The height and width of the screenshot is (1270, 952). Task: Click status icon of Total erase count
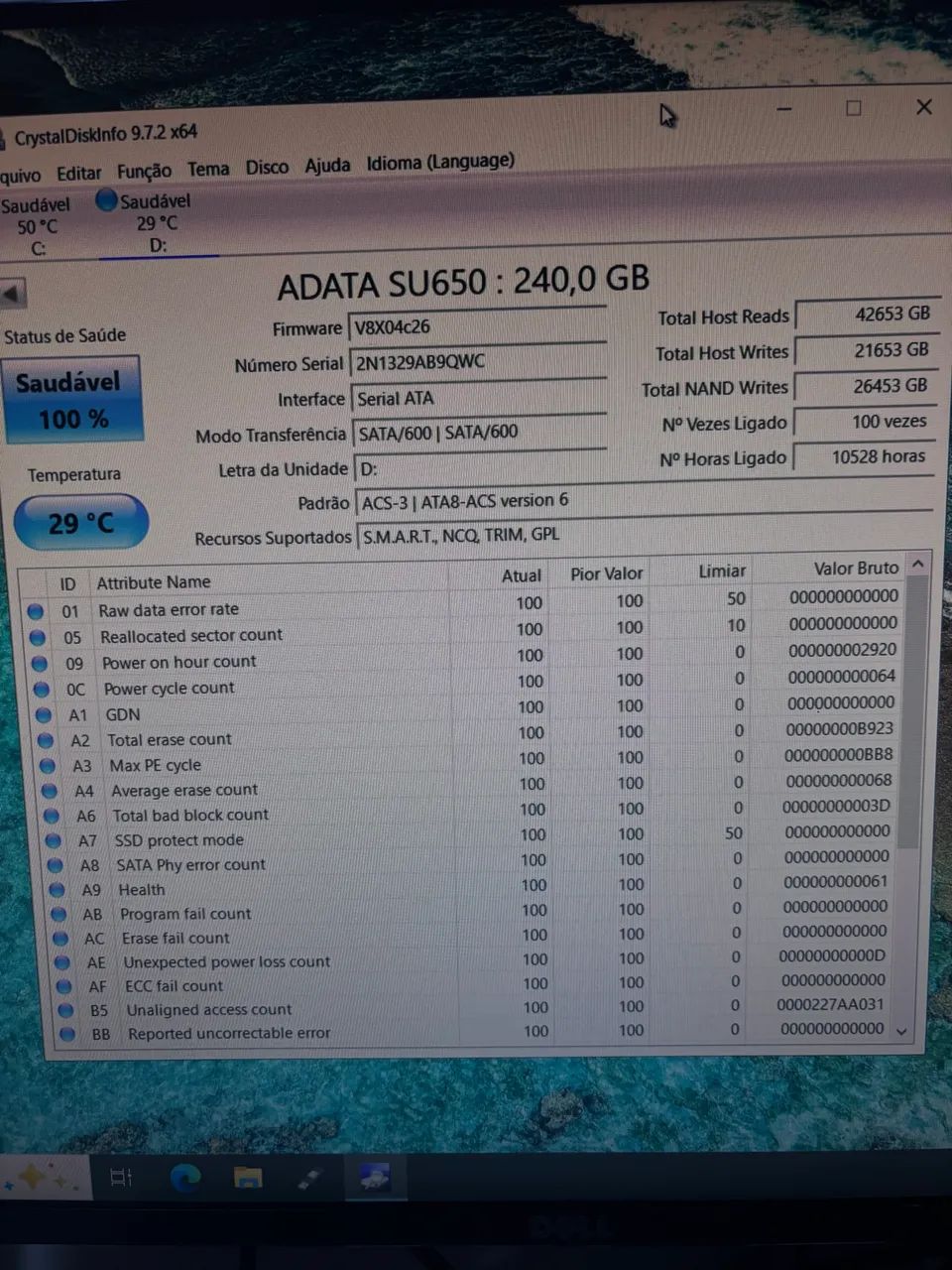(x=46, y=740)
